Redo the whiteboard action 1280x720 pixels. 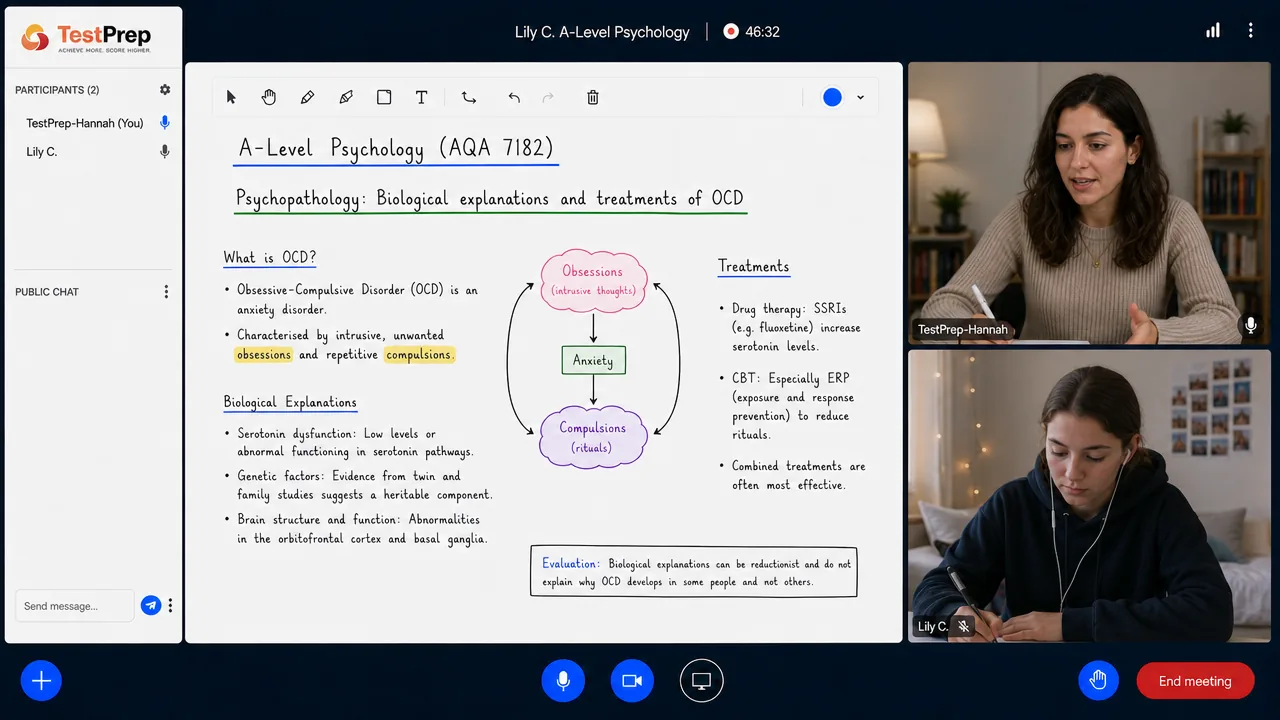[548, 97]
